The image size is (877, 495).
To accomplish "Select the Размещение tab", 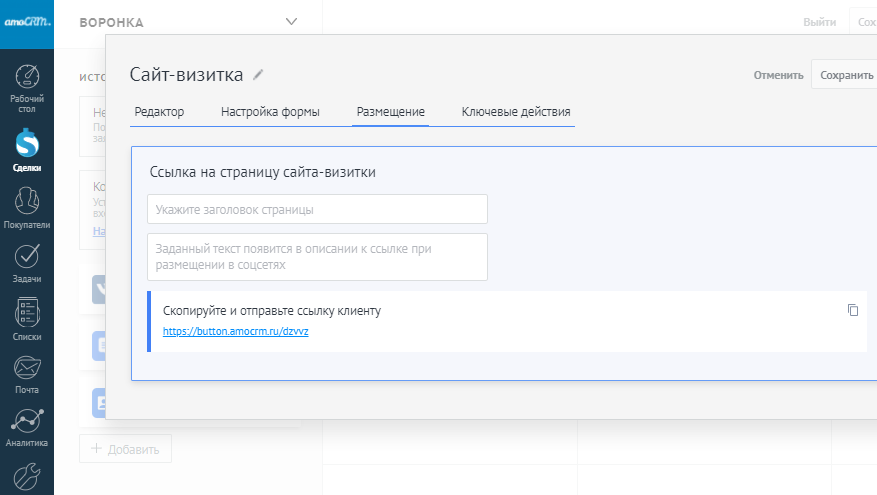I will click(x=391, y=112).
